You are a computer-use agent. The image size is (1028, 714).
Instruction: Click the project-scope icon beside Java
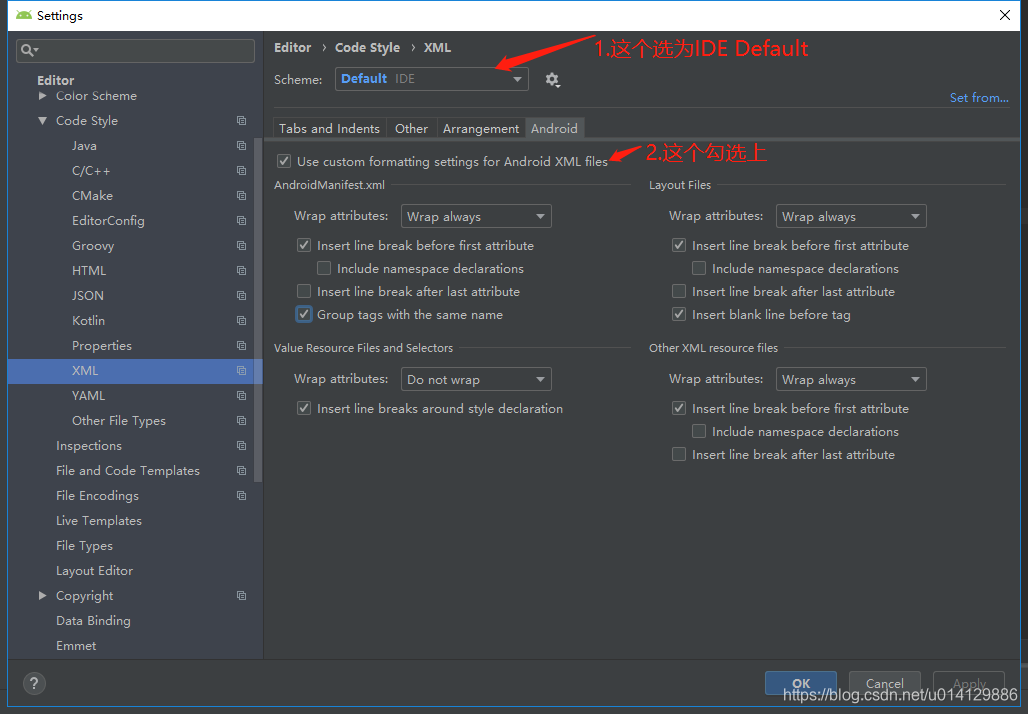click(x=241, y=146)
